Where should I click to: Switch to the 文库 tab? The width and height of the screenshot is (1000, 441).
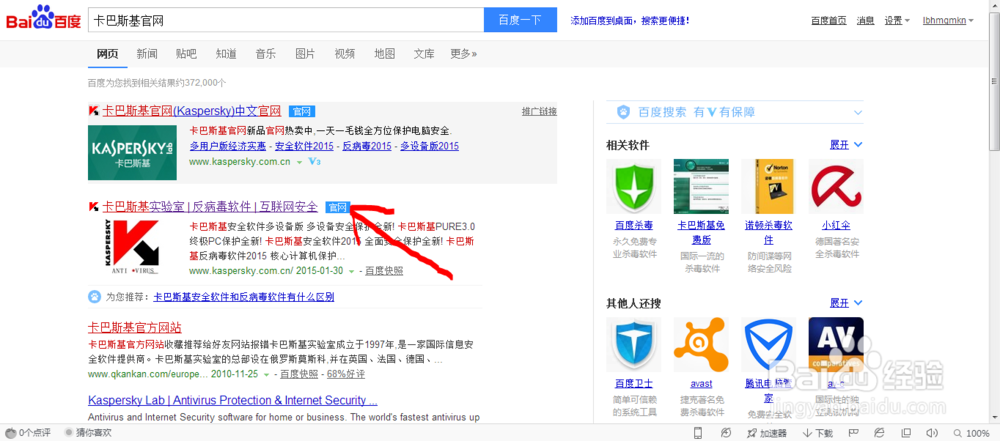coord(424,54)
